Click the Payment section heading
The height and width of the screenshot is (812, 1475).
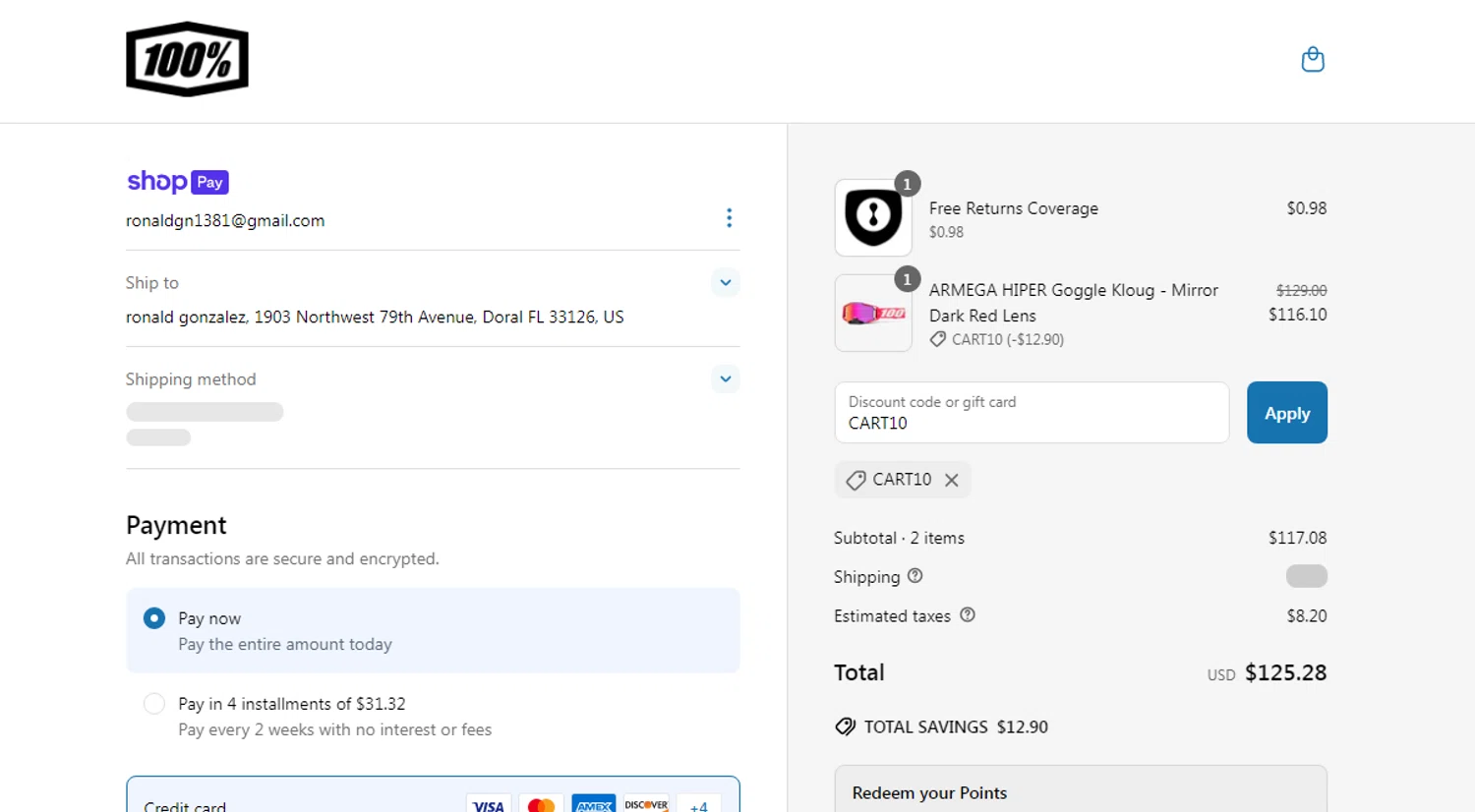tap(176, 525)
